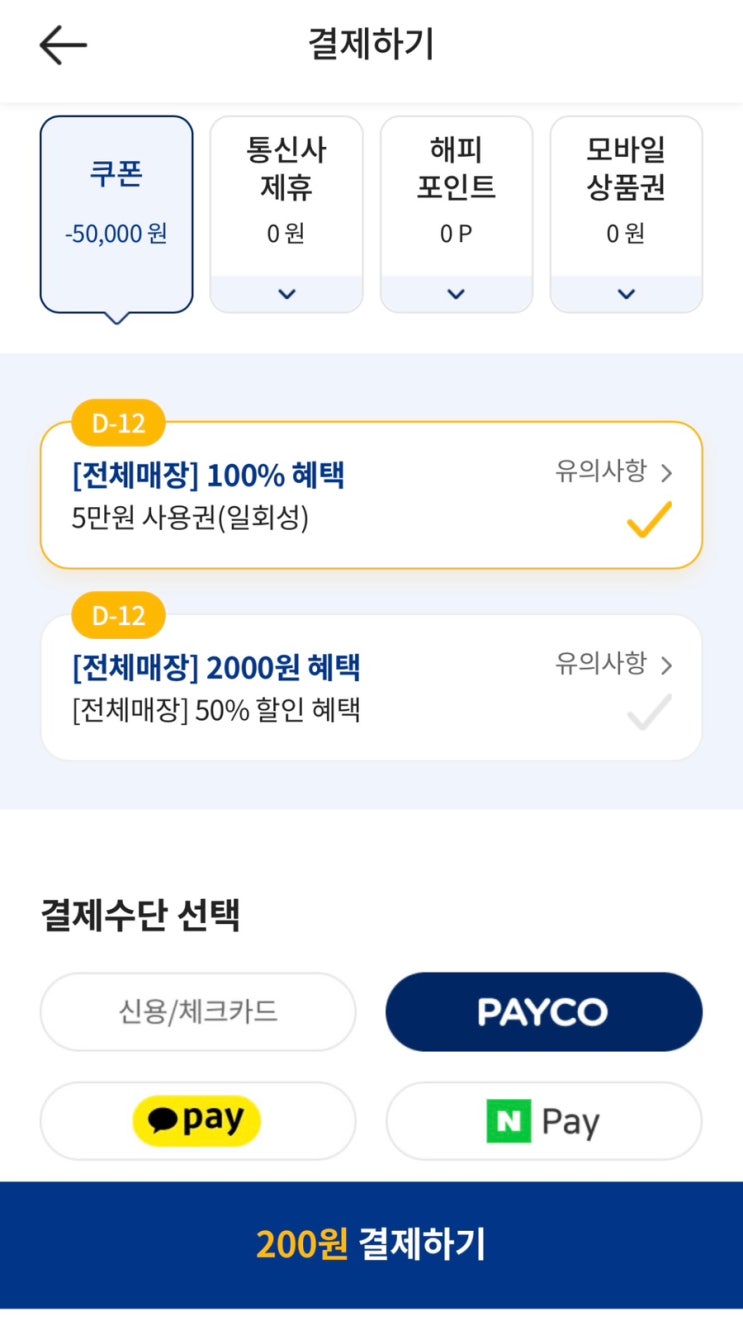Select PAYCO as payment method
The width and height of the screenshot is (743, 1321).
click(543, 1012)
